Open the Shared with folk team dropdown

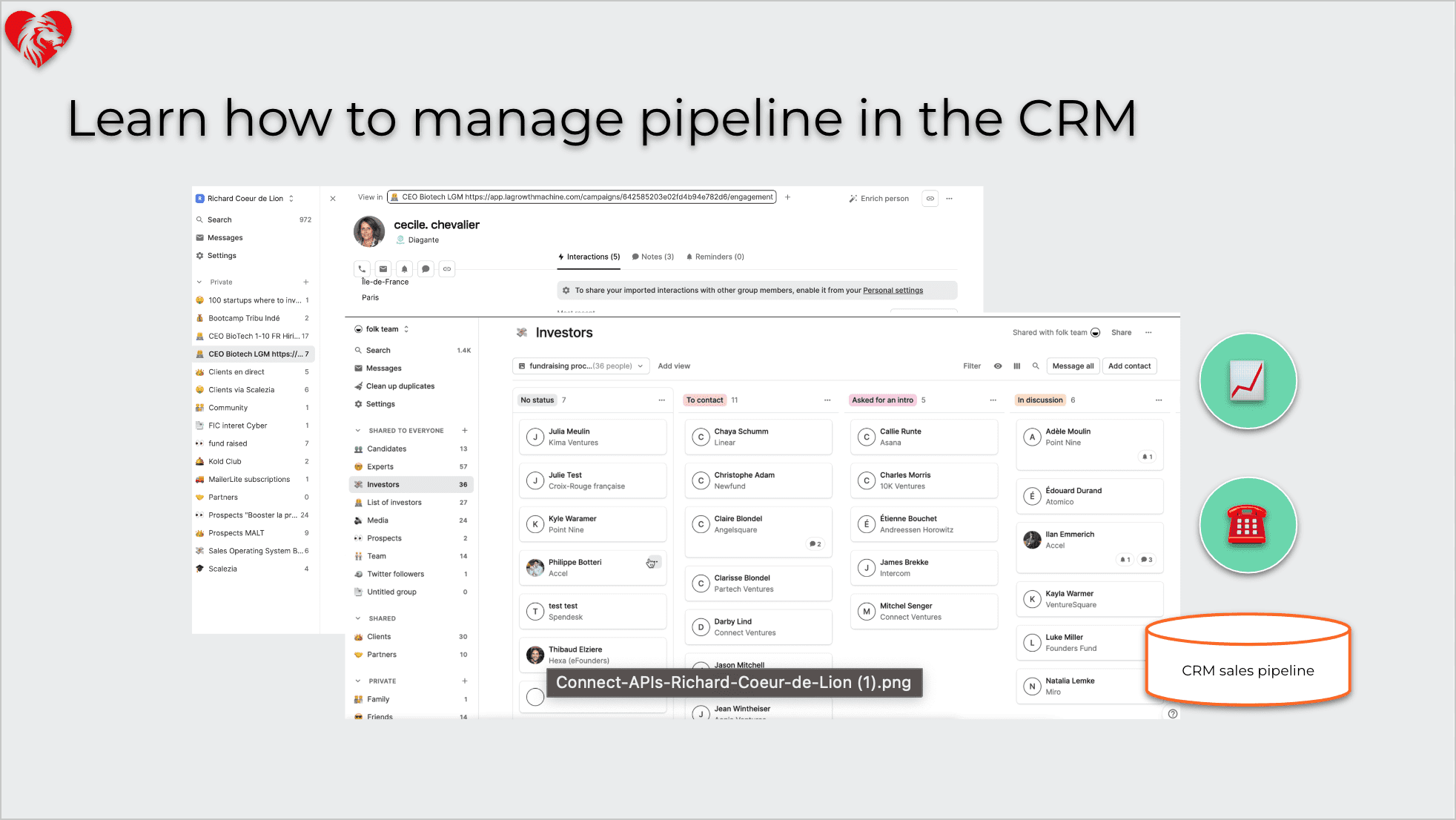1056,332
